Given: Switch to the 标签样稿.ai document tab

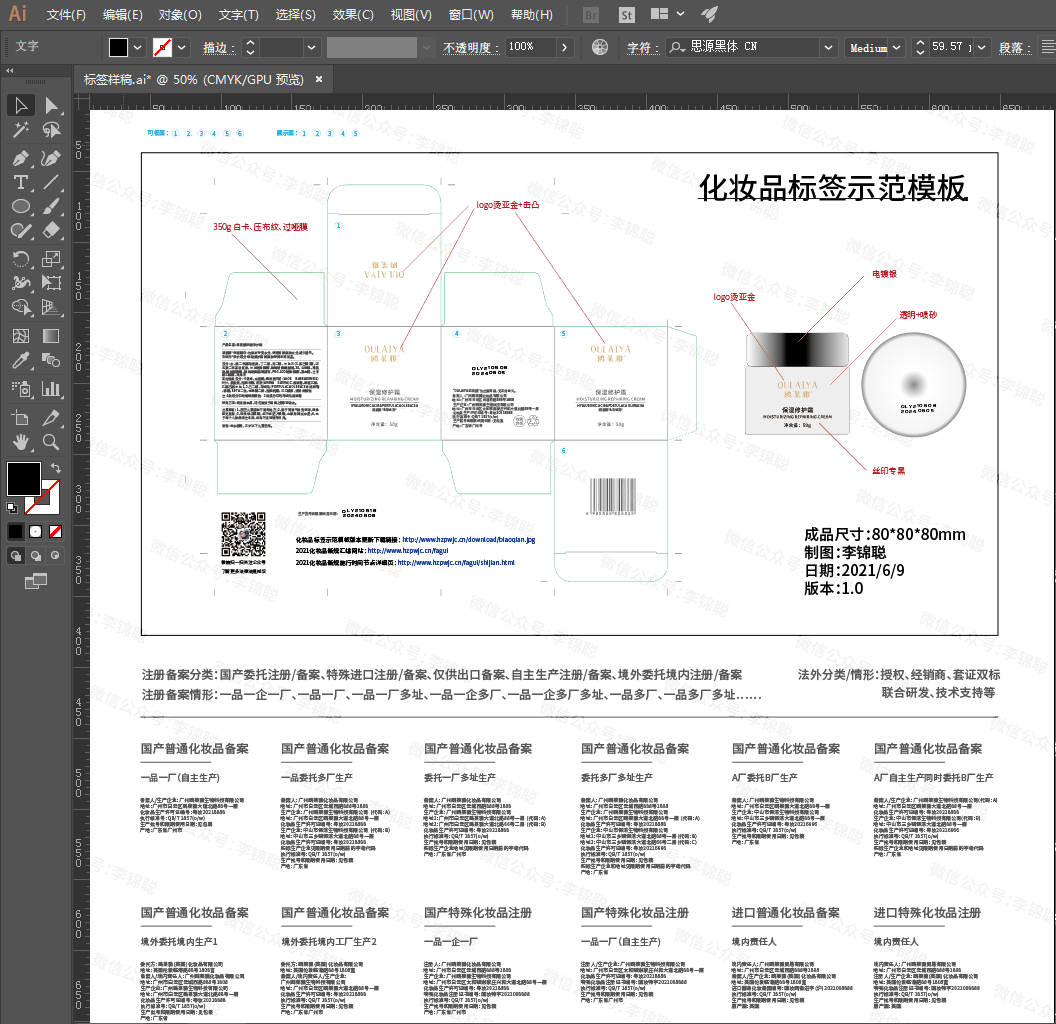Looking at the screenshot, I should point(192,79).
